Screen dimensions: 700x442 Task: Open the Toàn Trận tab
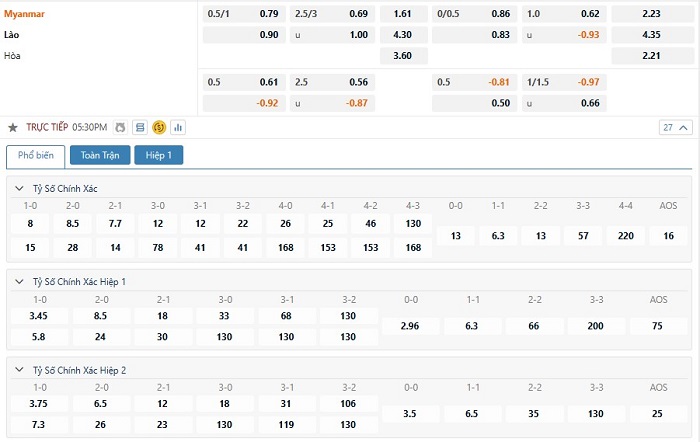(x=100, y=155)
